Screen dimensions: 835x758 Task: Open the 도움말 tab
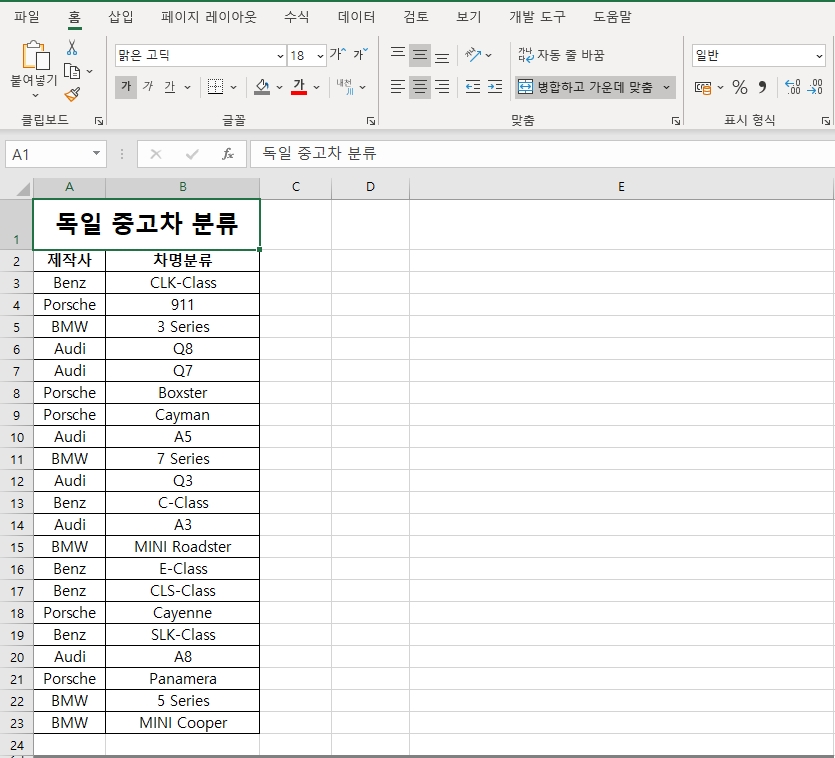(x=612, y=17)
